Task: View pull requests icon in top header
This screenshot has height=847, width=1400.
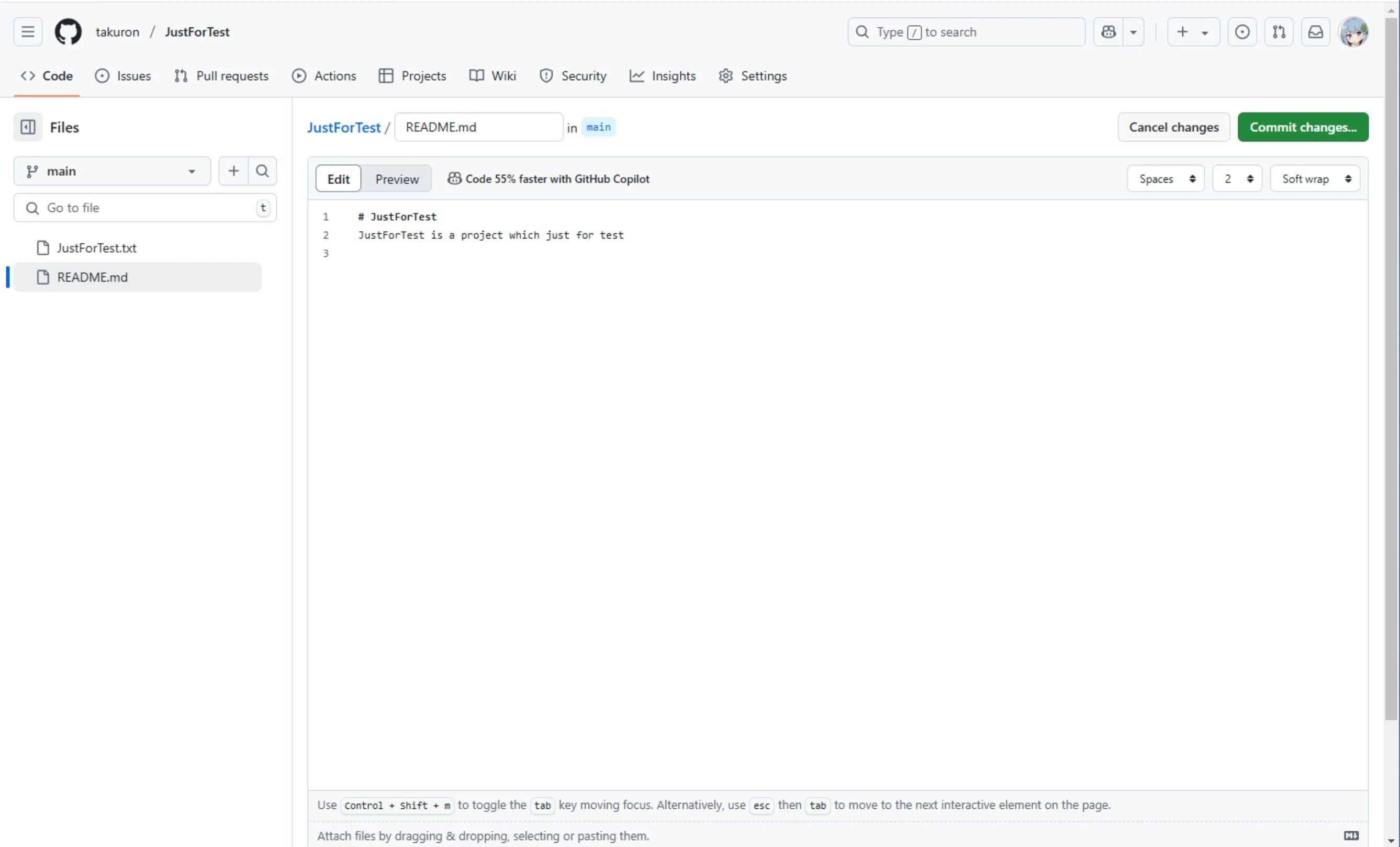Action: (x=1279, y=32)
